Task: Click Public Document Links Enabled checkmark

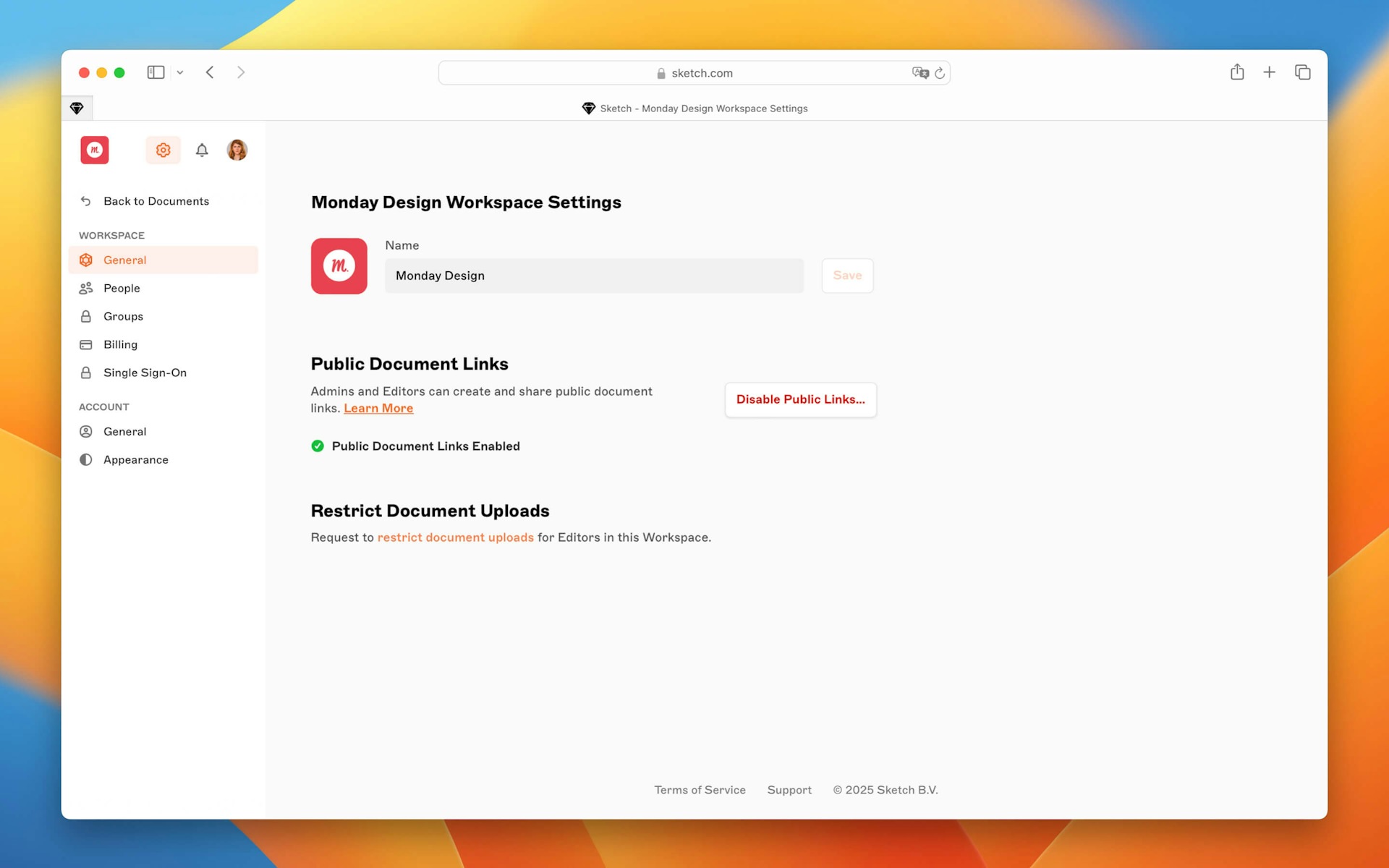Action: [x=318, y=446]
